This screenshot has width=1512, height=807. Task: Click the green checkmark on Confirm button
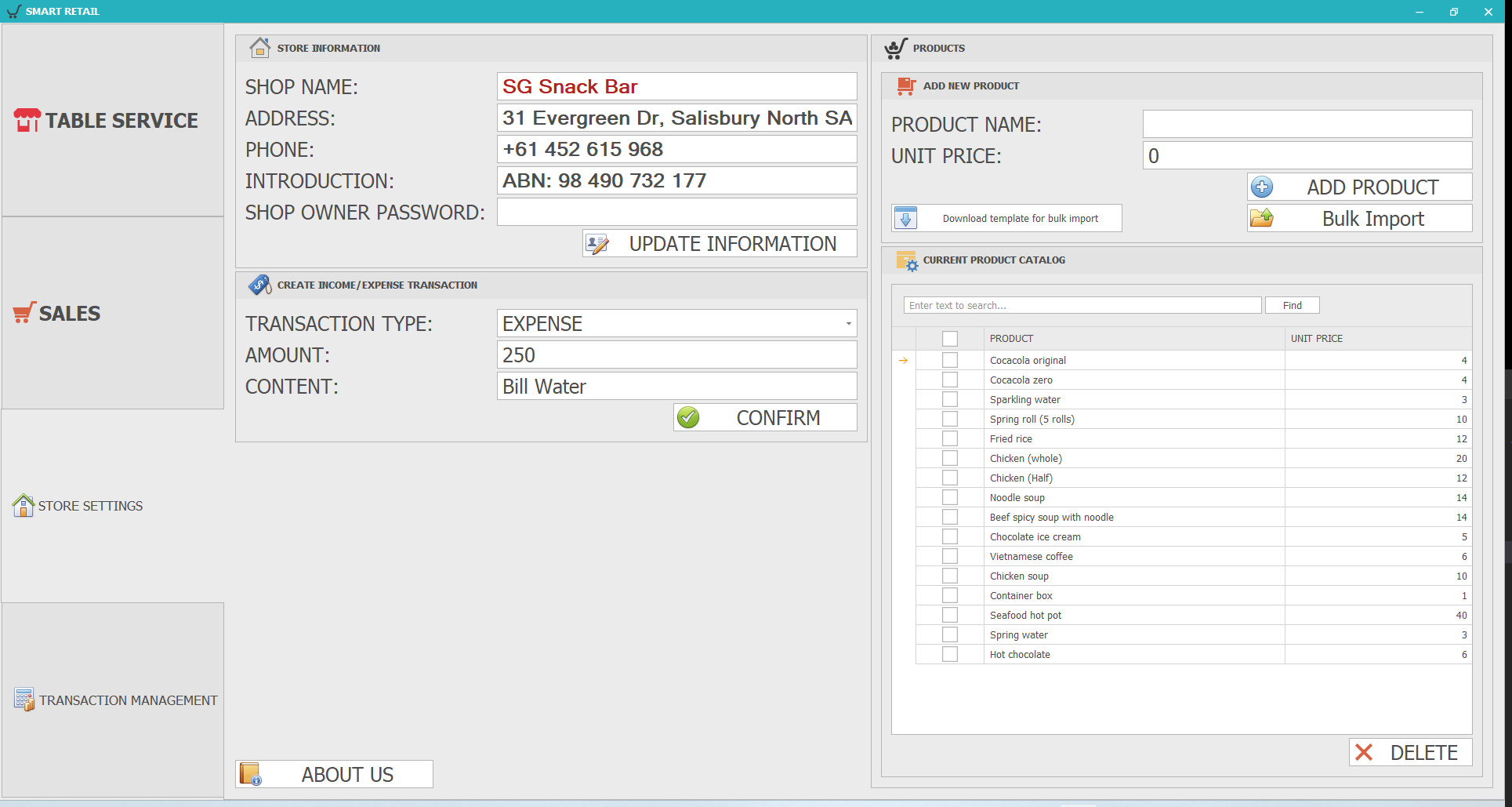tap(688, 417)
